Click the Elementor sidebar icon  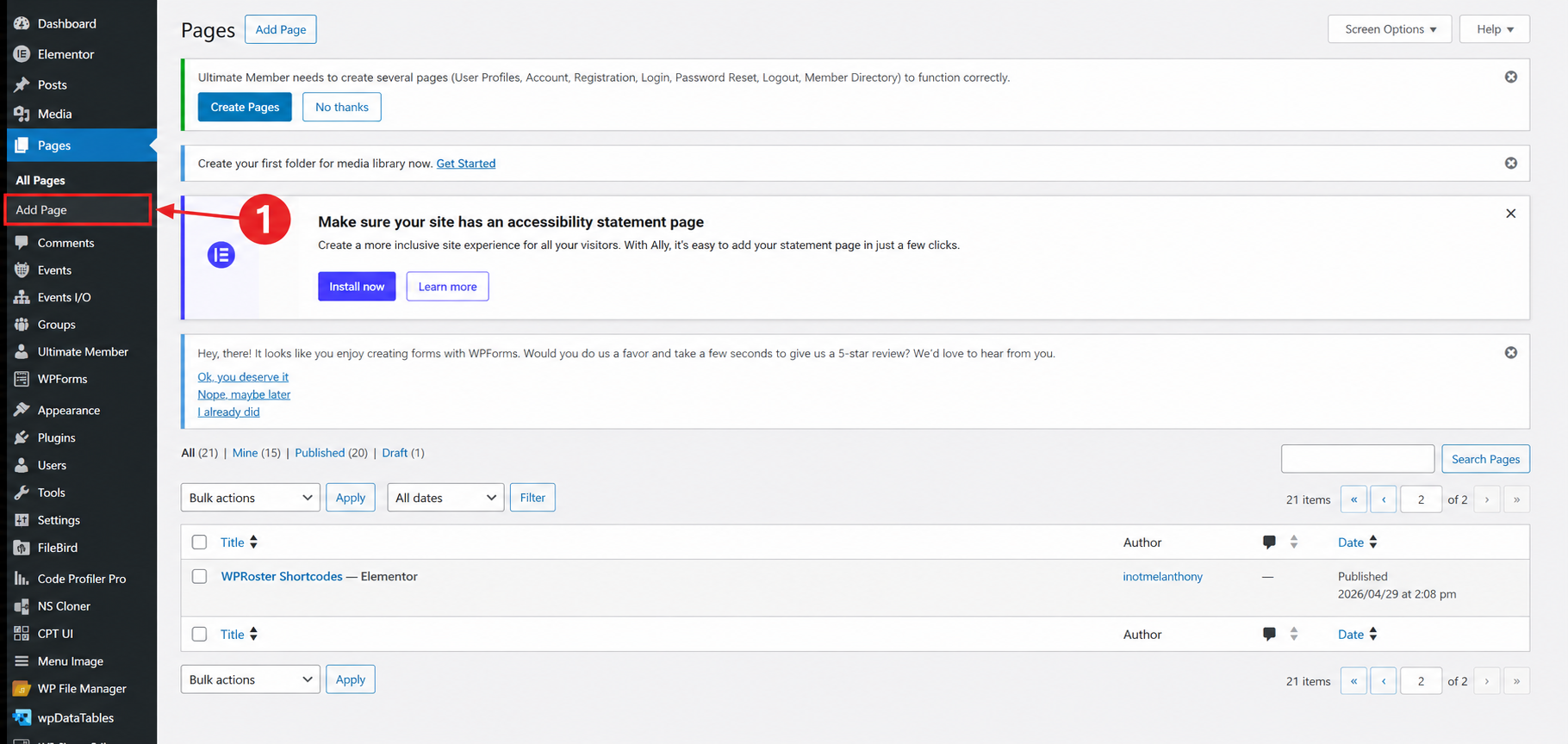22,54
